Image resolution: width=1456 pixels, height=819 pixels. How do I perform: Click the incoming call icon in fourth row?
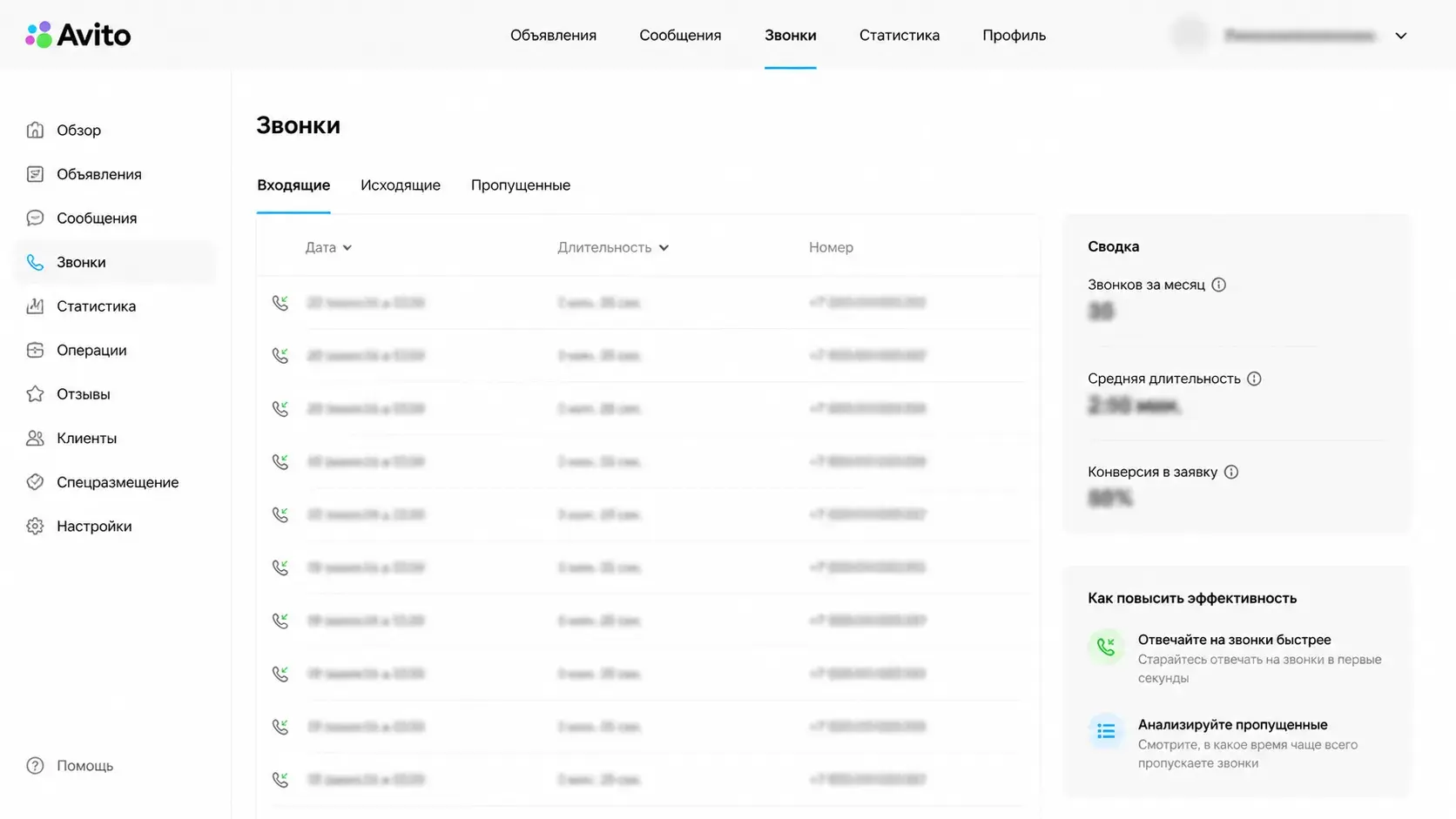point(280,461)
